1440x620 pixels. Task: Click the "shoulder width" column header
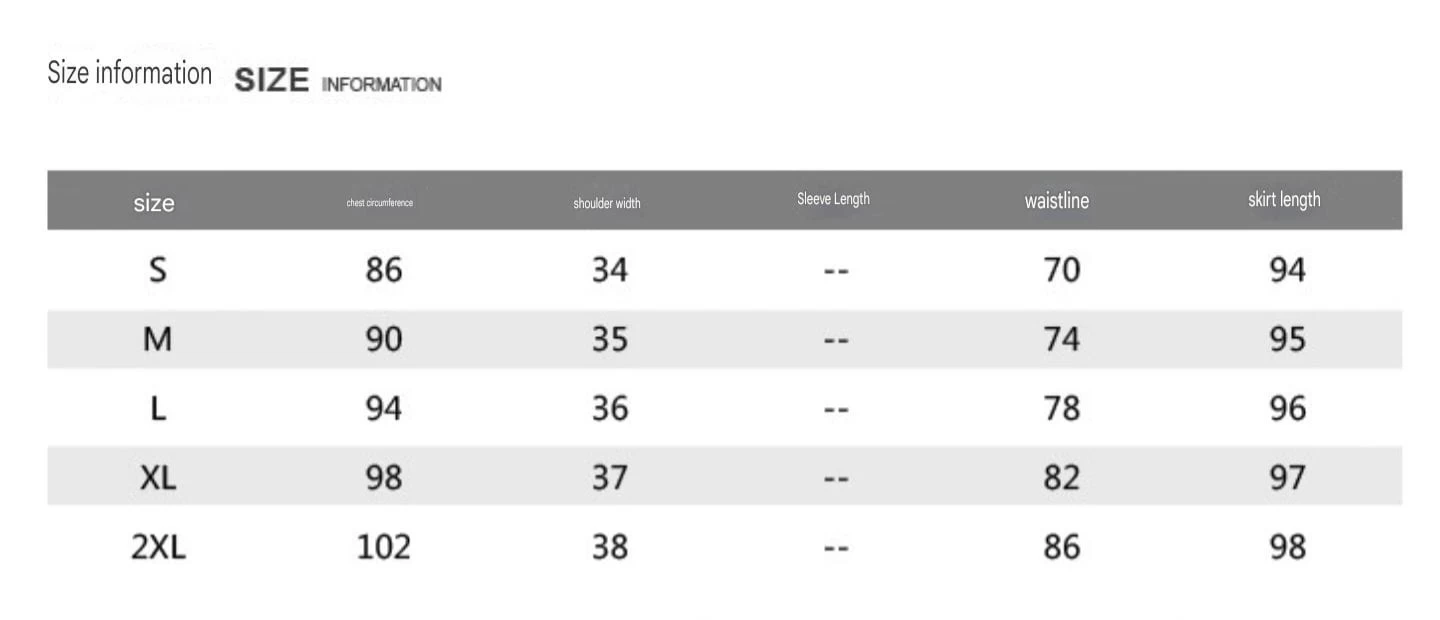tap(607, 203)
